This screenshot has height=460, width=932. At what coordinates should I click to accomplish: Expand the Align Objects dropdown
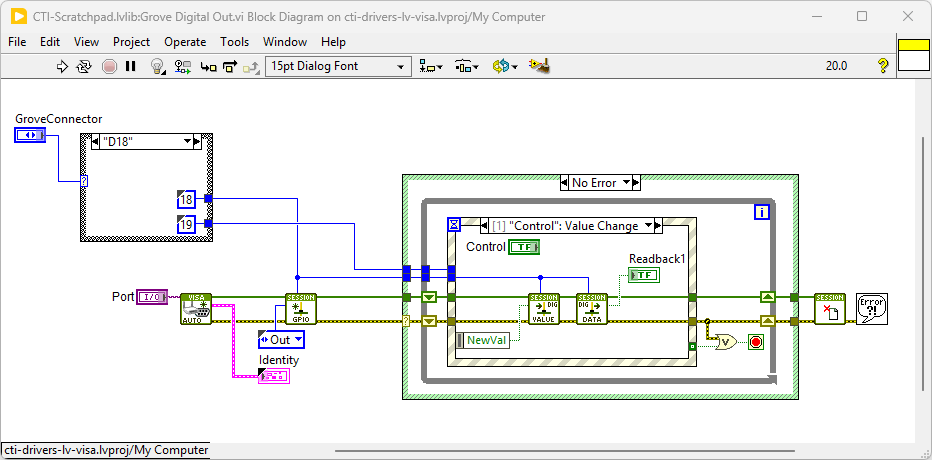[x=432, y=66]
